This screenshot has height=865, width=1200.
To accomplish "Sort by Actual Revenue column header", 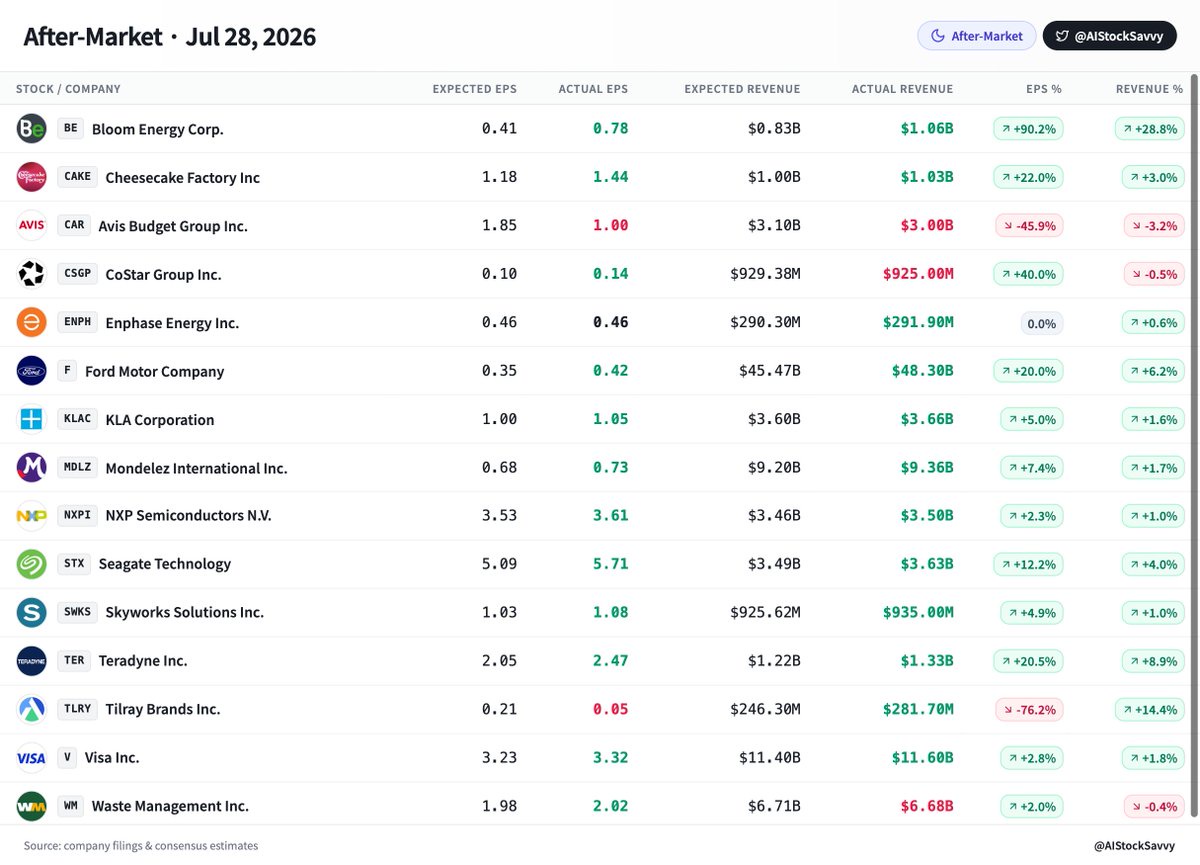I will tap(902, 89).
